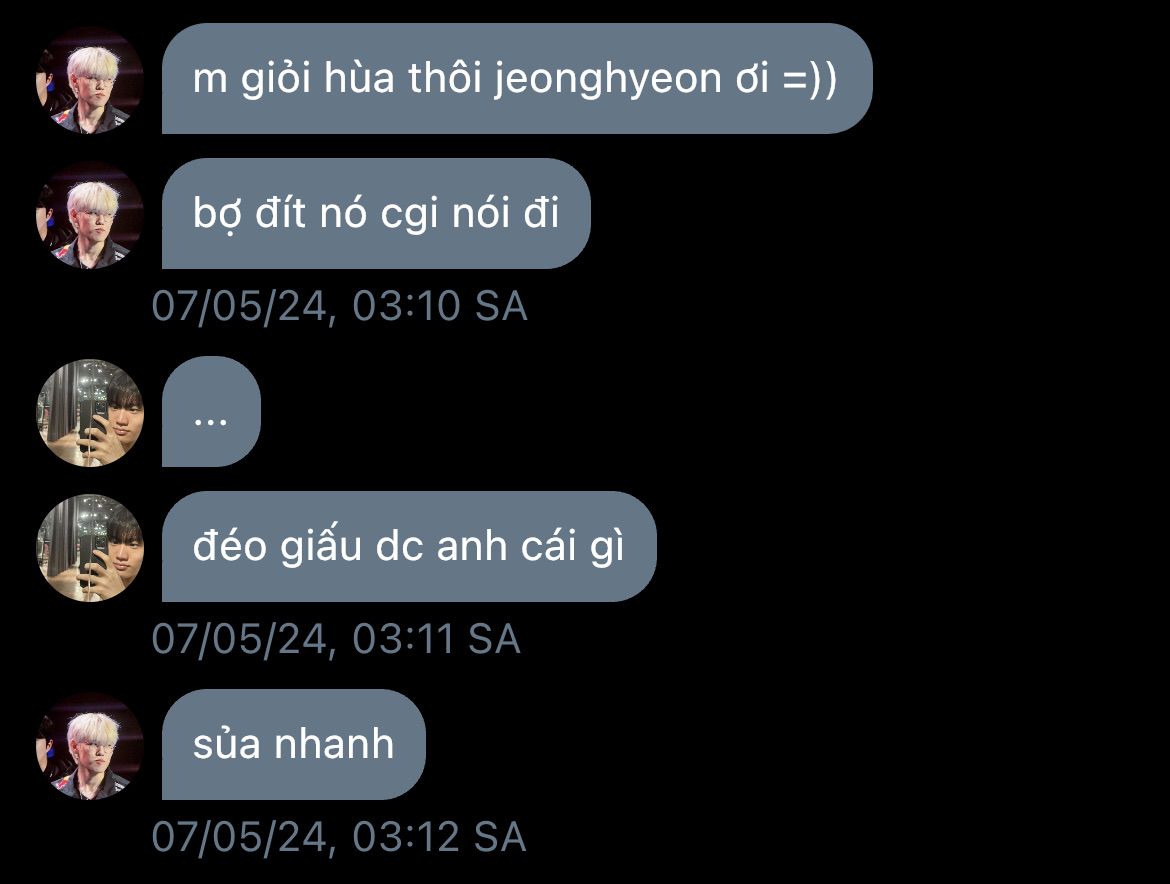Tap the 03:12 SA timestamp
1170x884 pixels.
point(339,837)
